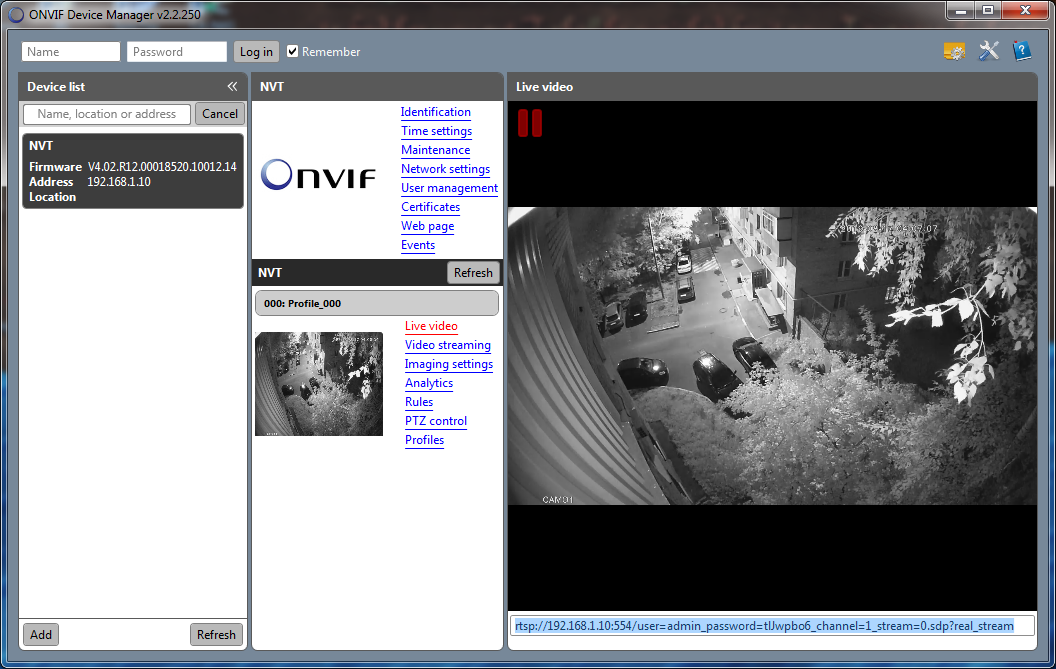The width and height of the screenshot is (1056, 669).
Task: Click the maintenance tools icon
Action: click(x=988, y=50)
